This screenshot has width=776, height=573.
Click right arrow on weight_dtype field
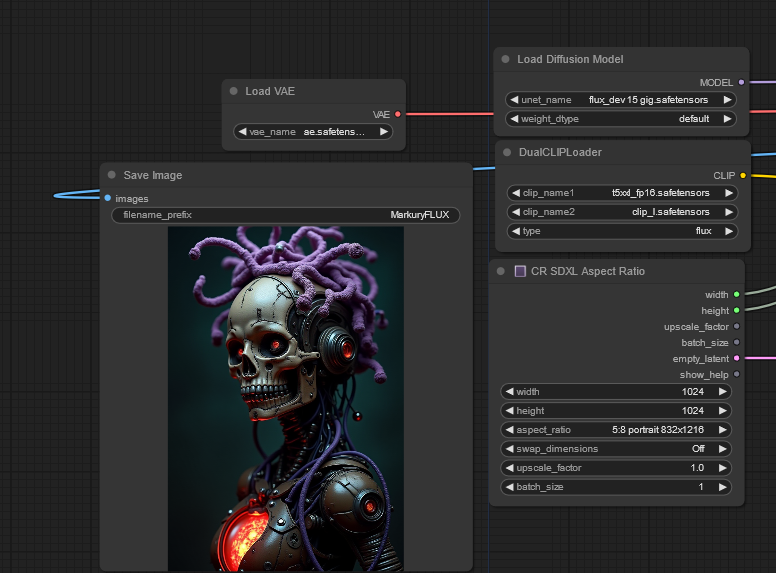(727, 119)
